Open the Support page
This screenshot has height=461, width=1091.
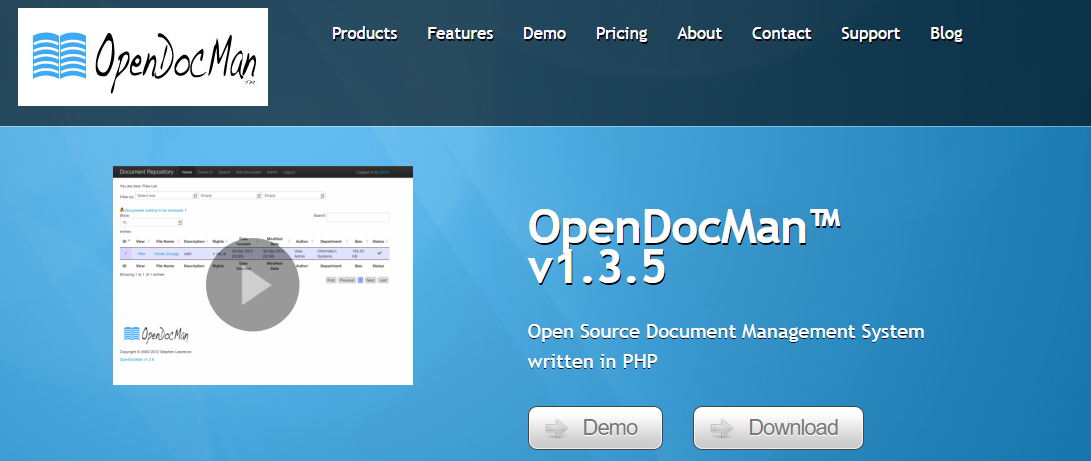[x=870, y=33]
